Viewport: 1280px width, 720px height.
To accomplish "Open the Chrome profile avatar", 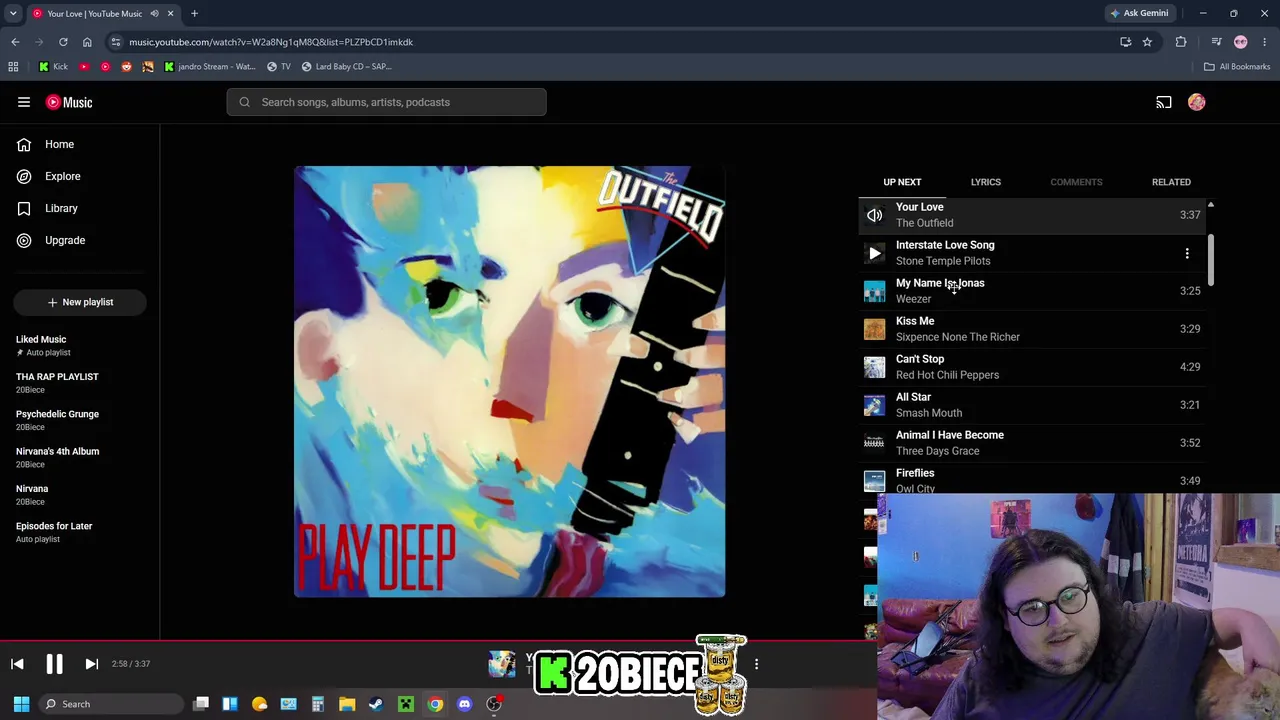I will [1241, 42].
